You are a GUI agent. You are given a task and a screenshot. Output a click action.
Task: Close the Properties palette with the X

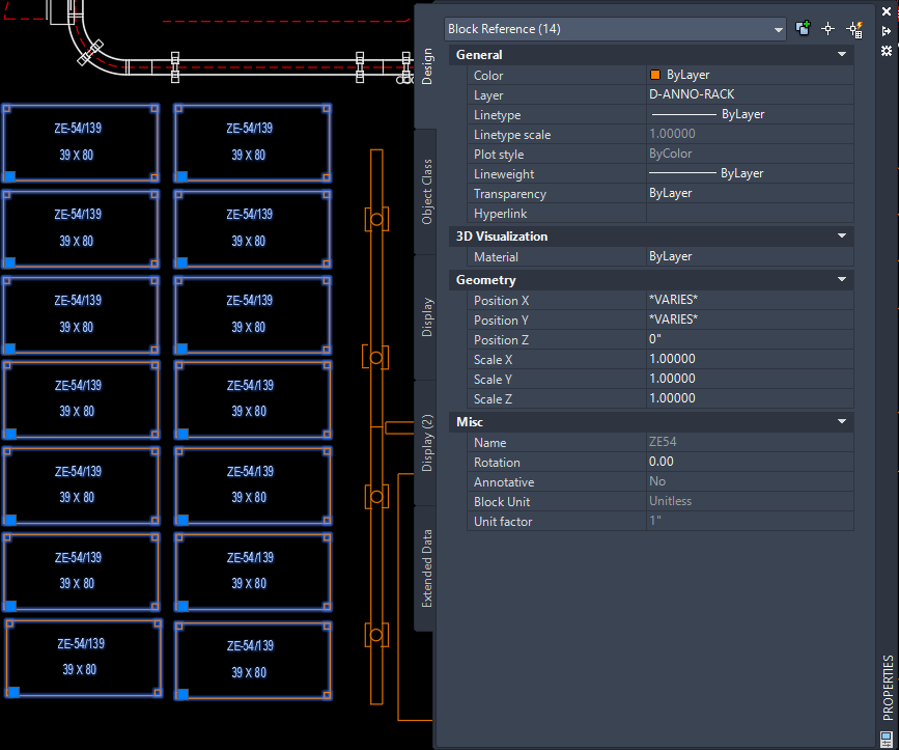coord(886,12)
